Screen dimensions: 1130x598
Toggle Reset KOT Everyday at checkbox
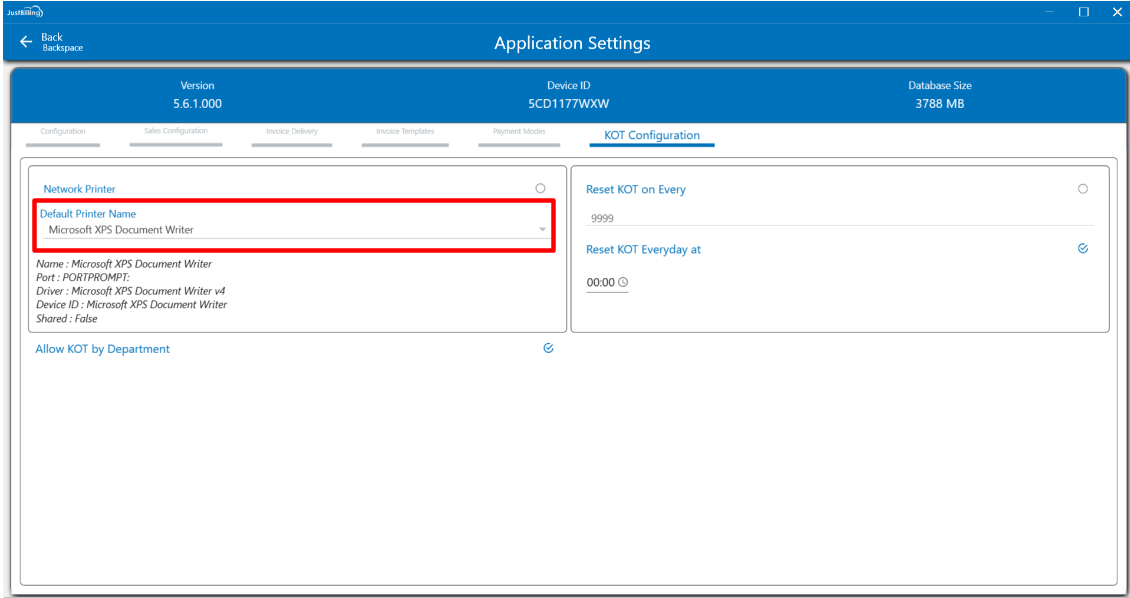(1083, 249)
